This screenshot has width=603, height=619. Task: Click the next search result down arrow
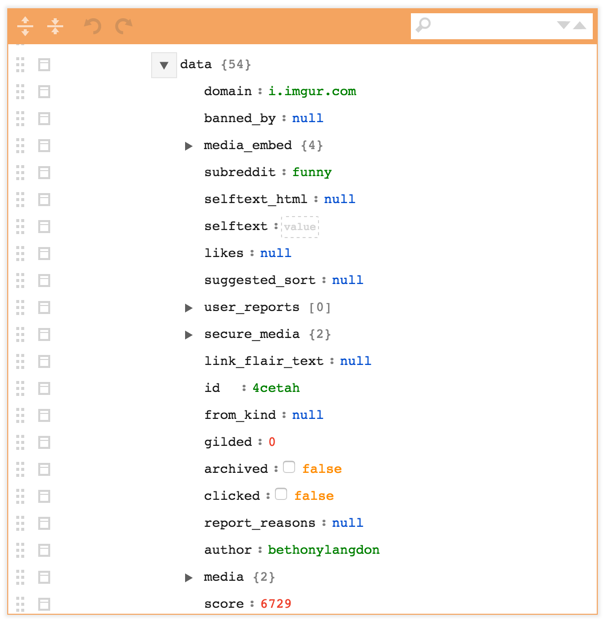(x=564, y=25)
